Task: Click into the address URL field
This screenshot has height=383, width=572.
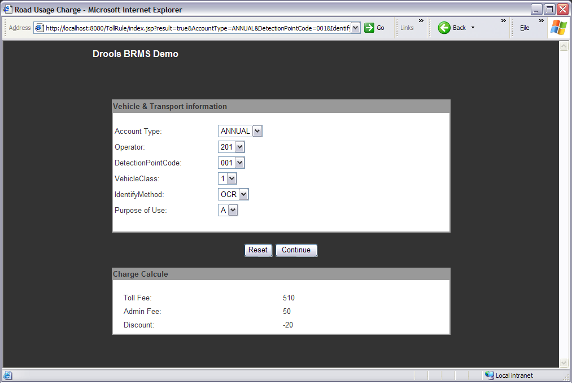Action: click(x=197, y=28)
